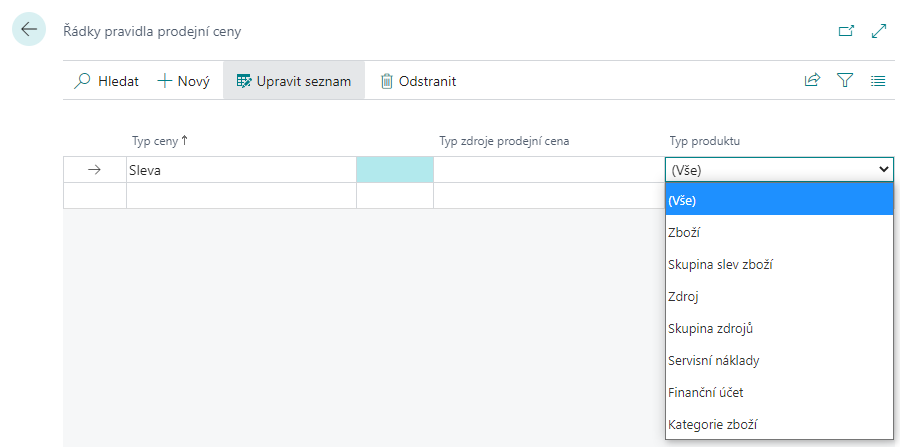The width and height of the screenshot is (900, 447).
Task: Click the share icon in toolbar
Action: (x=812, y=81)
